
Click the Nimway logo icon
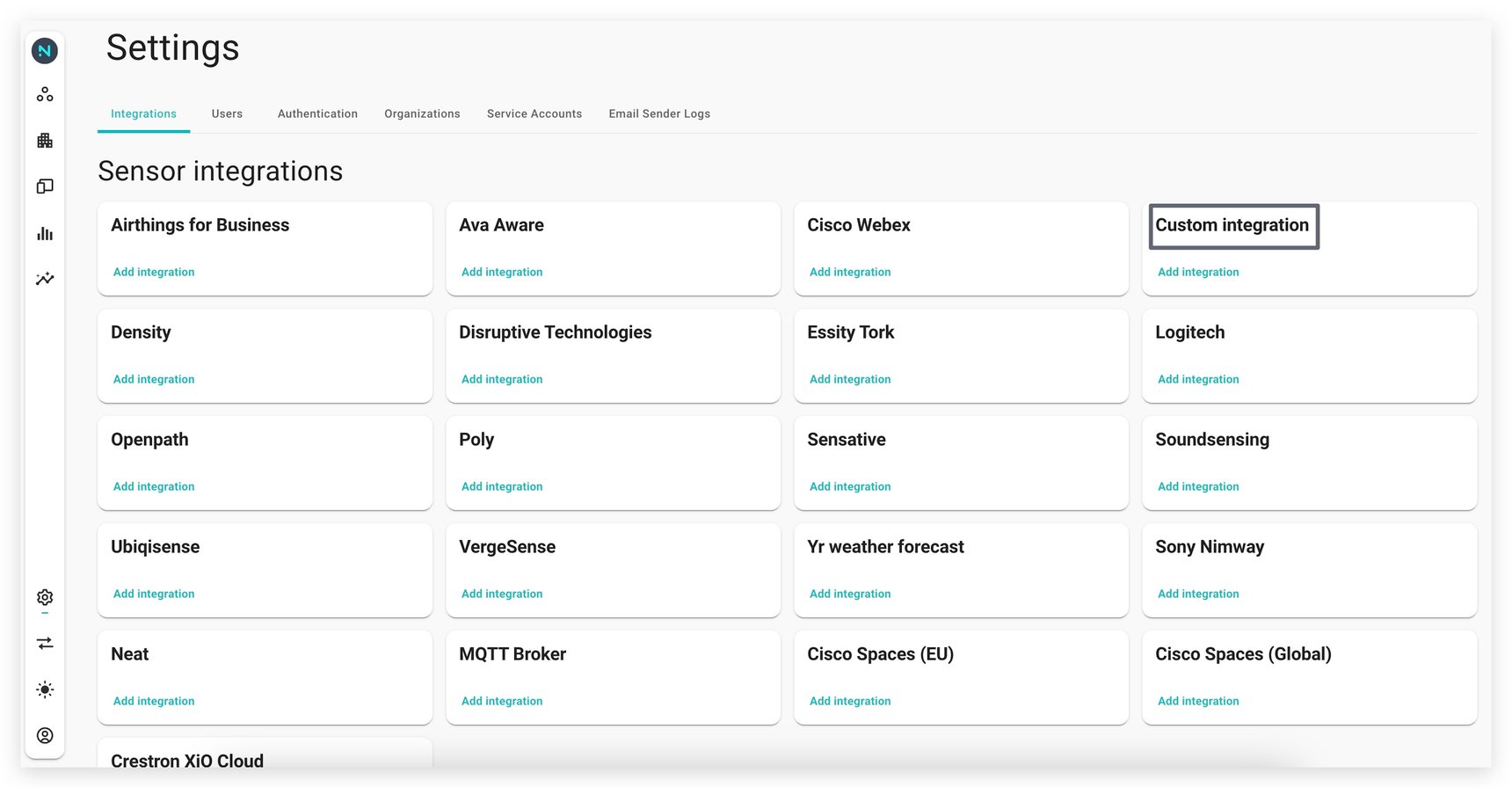tap(45, 51)
